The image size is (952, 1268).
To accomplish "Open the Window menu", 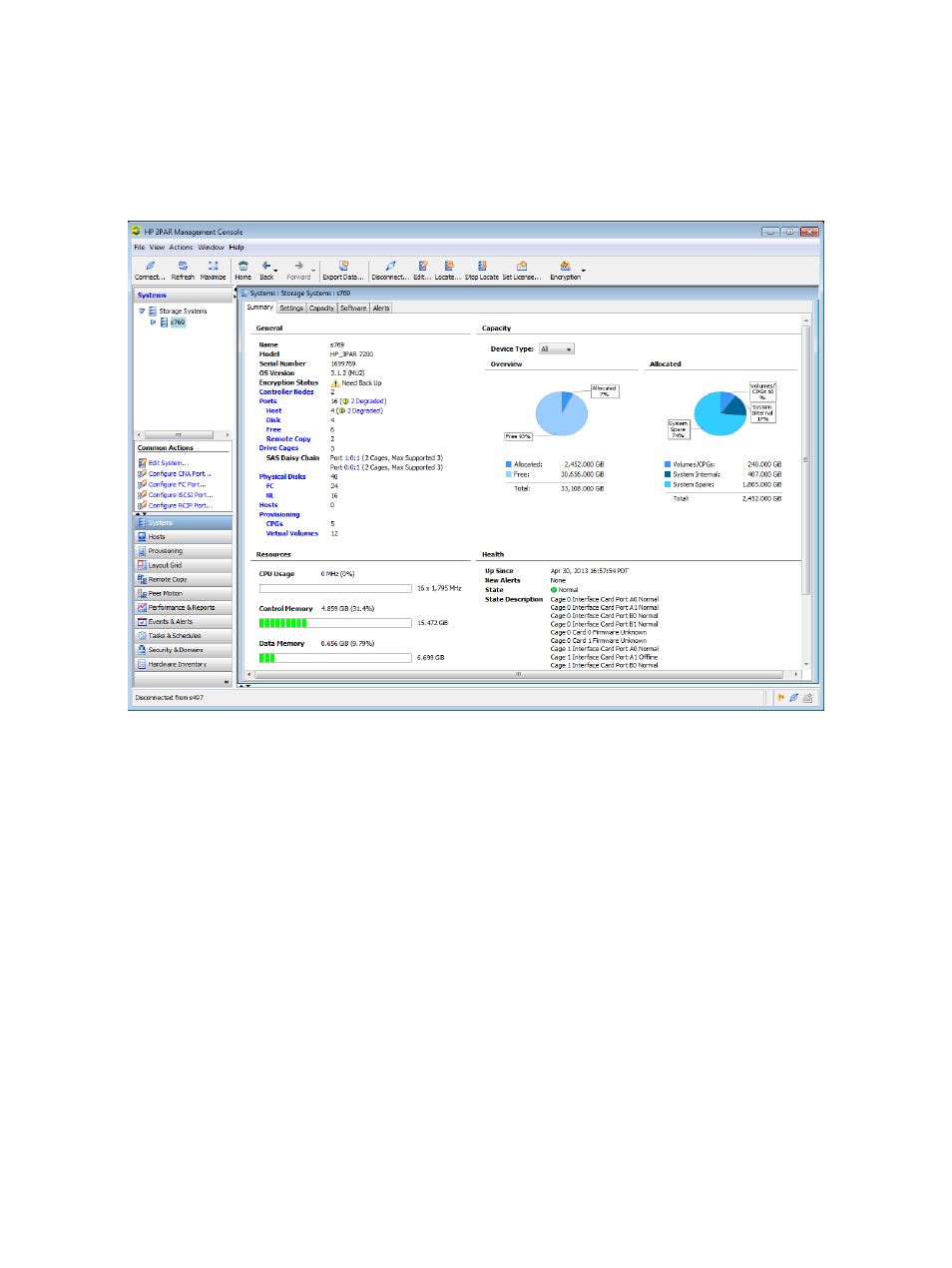I will (x=211, y=248).
